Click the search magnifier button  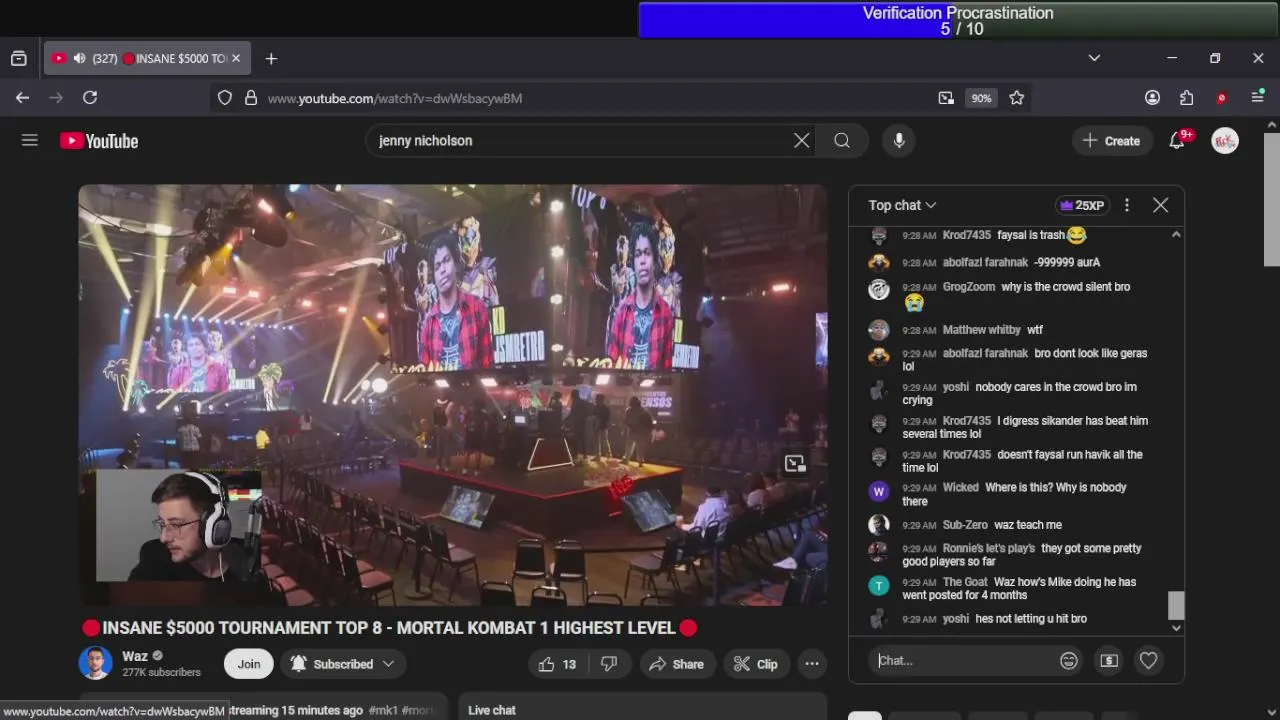coord(842,141)
